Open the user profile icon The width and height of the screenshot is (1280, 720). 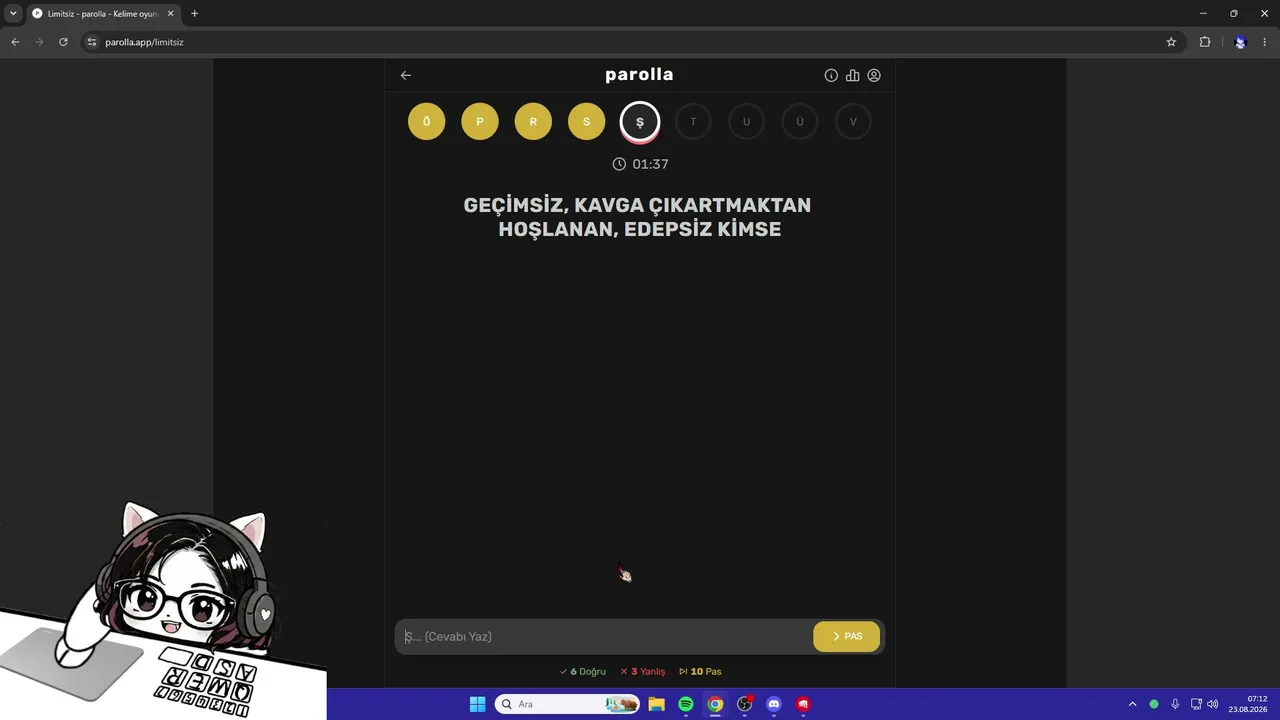coord(874,75)
